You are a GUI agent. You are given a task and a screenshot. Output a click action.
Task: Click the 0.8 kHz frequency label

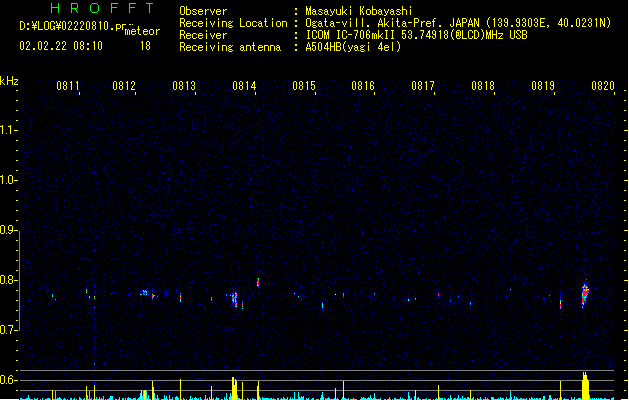pos(8,280)
